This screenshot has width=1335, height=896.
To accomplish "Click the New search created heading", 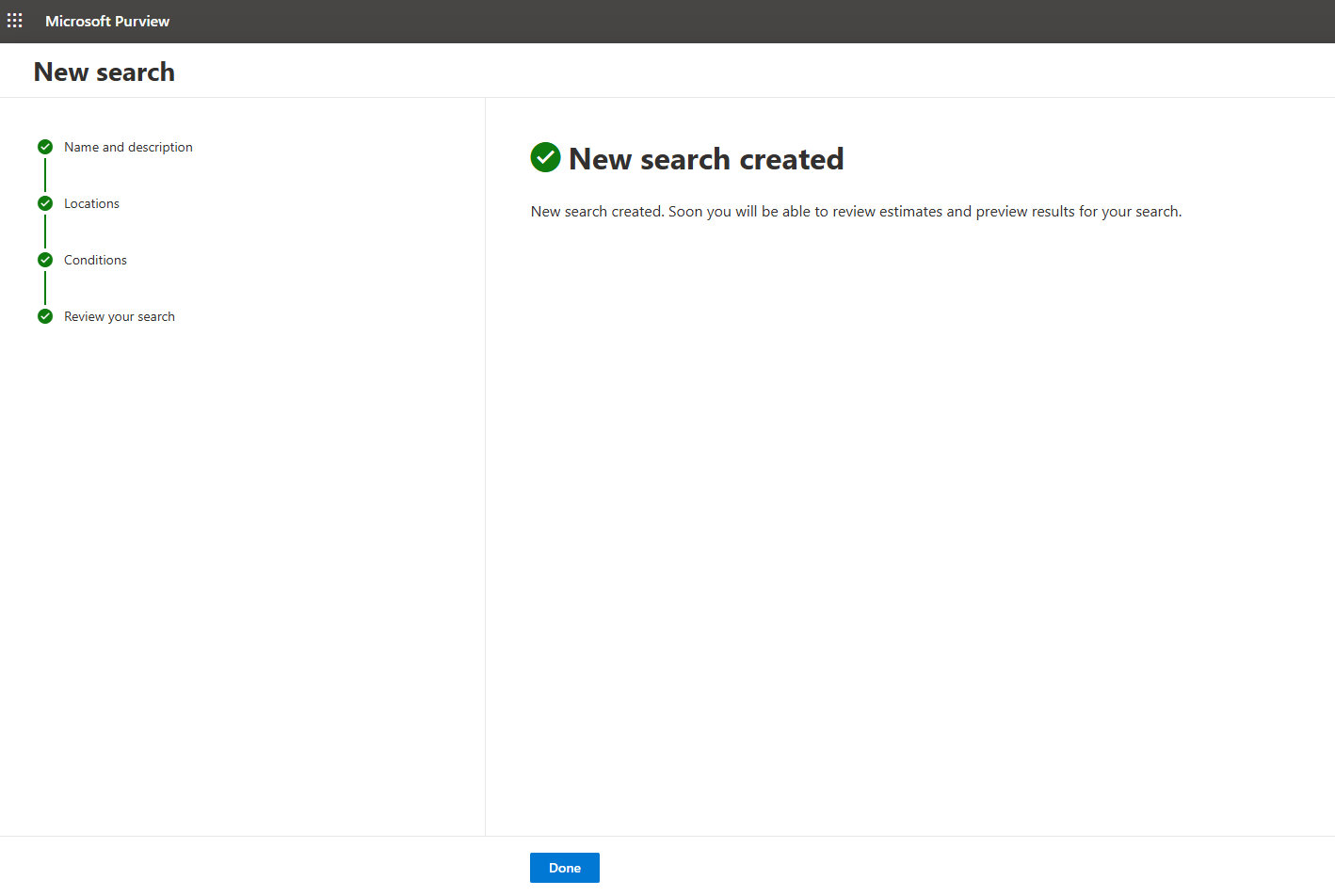I will click(x=706, y=159).
